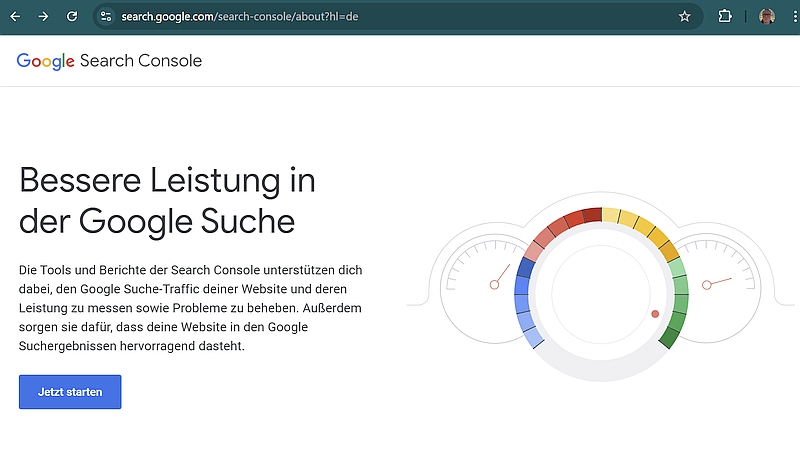Screen dimensions: 800x475
Task: Click the paragraph starting with Die Tools und Berichte
Action: tap(191, 308)
